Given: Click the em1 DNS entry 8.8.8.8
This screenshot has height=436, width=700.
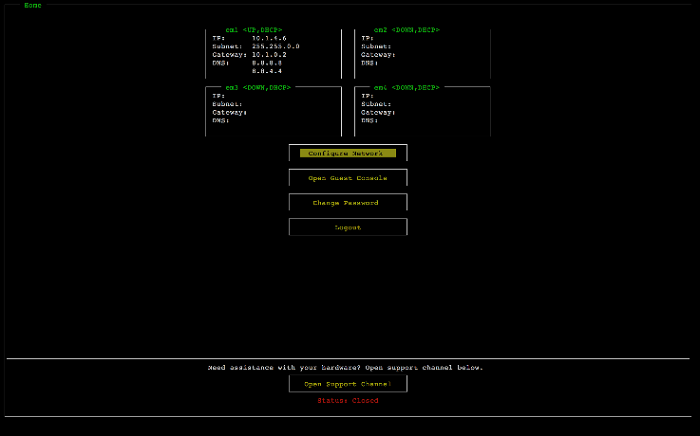Looking at the screenshot, I should tap(266, 62).
